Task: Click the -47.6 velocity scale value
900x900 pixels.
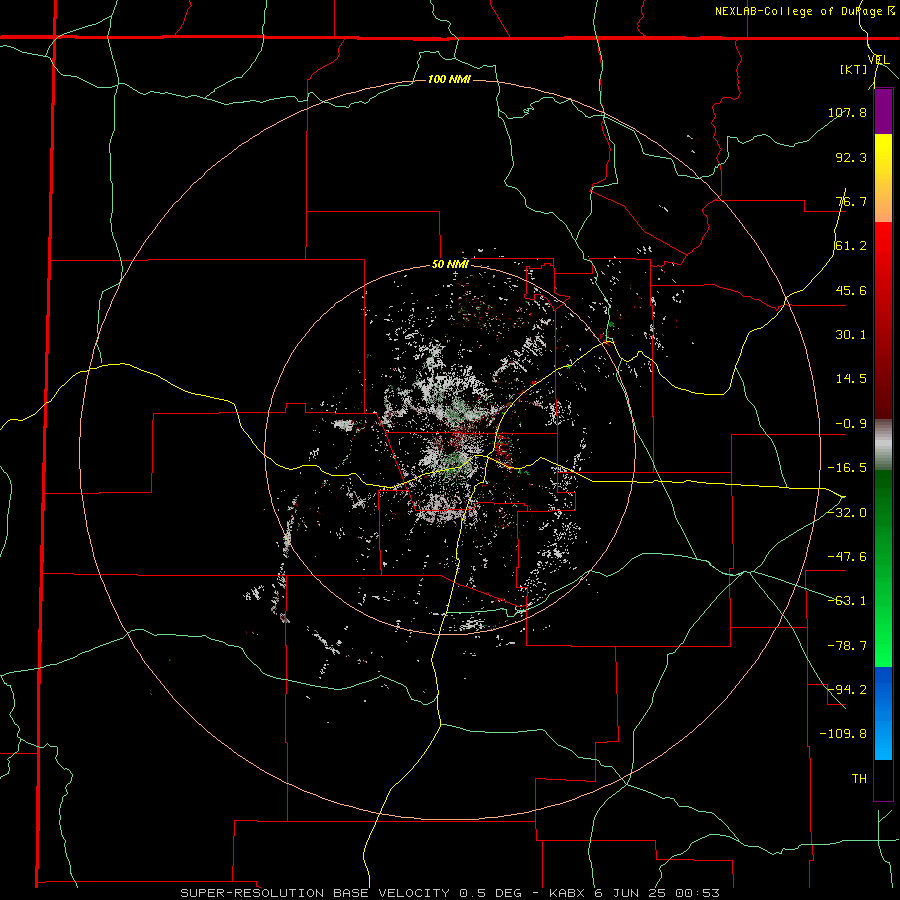Action: [847, 557]
